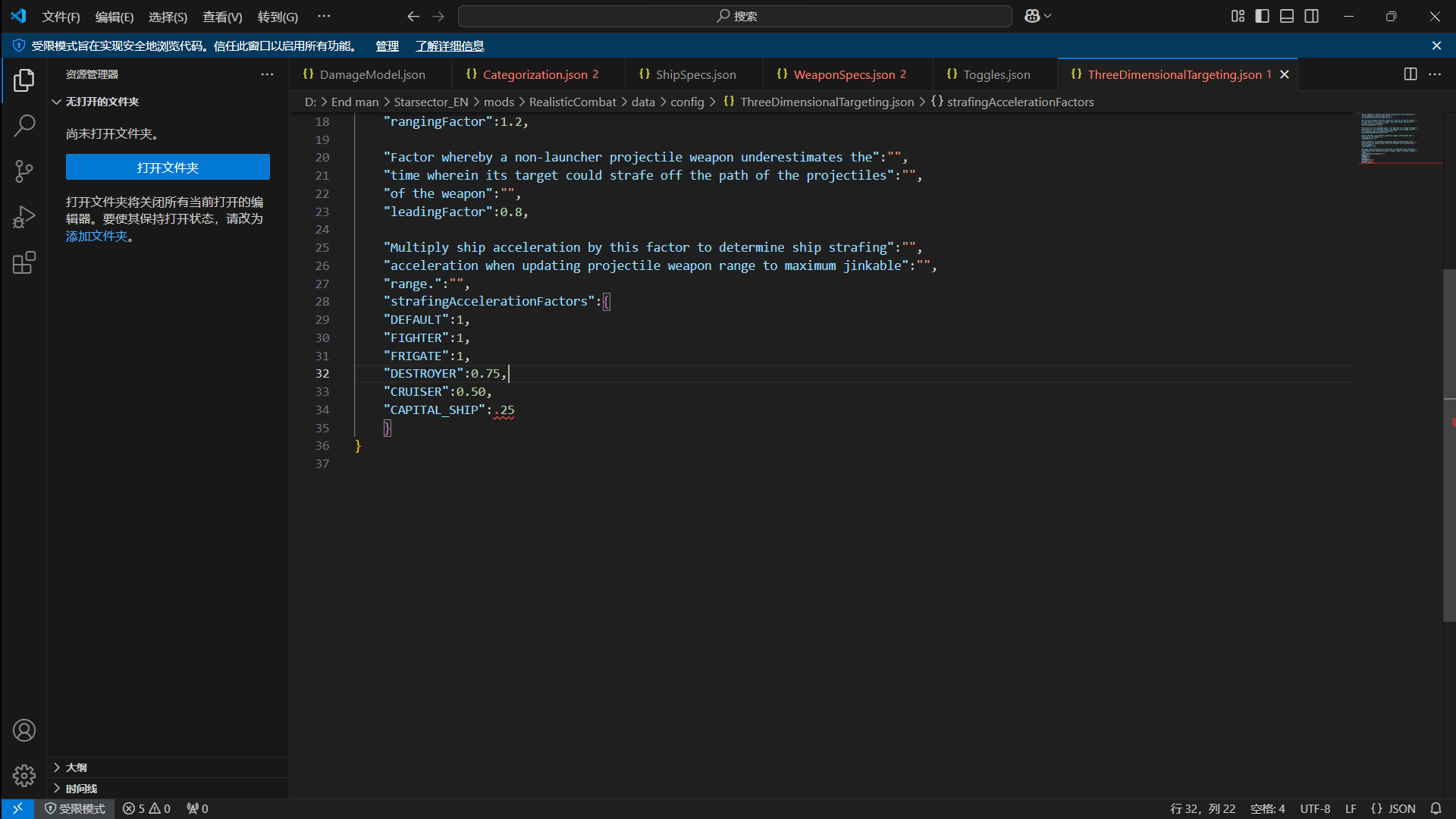Open the Search view in activity bar
The image size is (1456, 819).
[x=24, y=126]
